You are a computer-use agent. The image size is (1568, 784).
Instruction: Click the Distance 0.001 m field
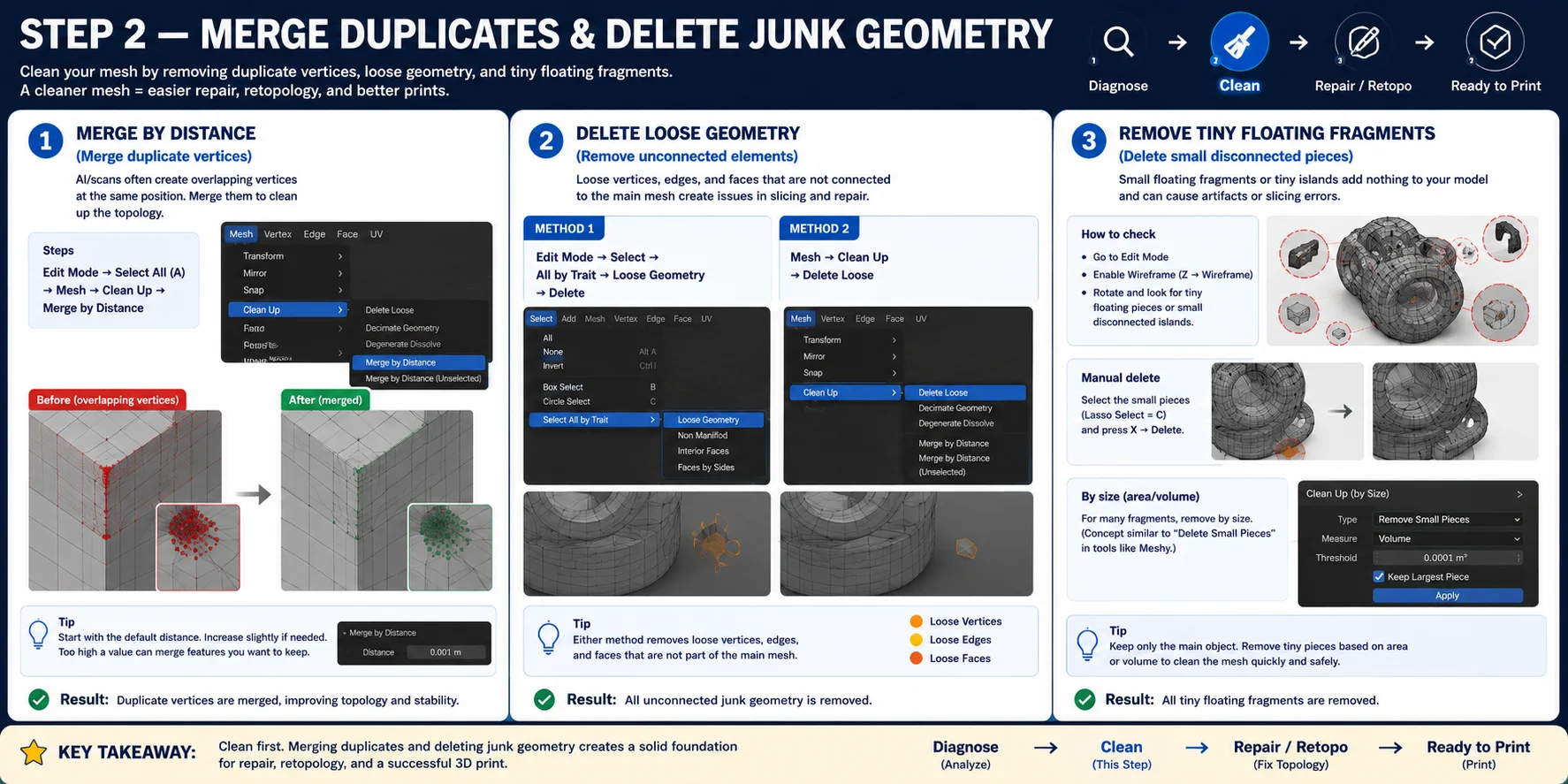pos(445,652)
